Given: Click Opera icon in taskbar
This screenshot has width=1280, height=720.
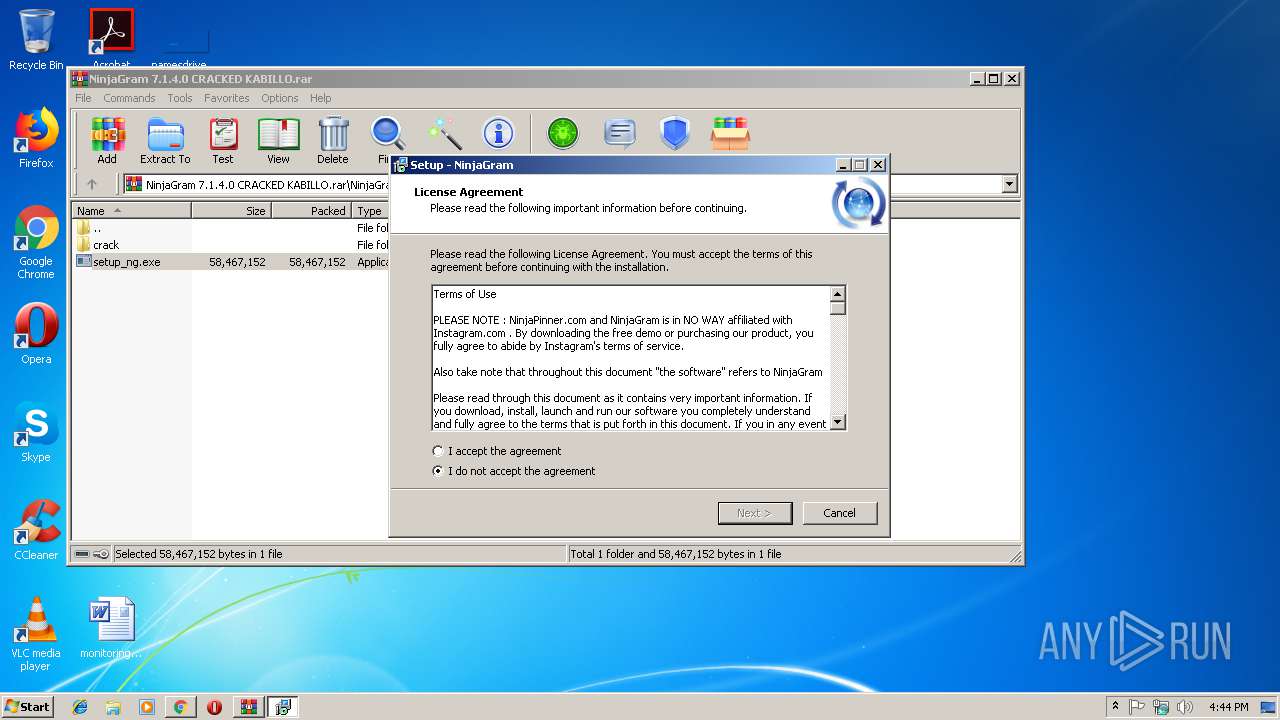Looking at the screenshot, I should [214, 707].
